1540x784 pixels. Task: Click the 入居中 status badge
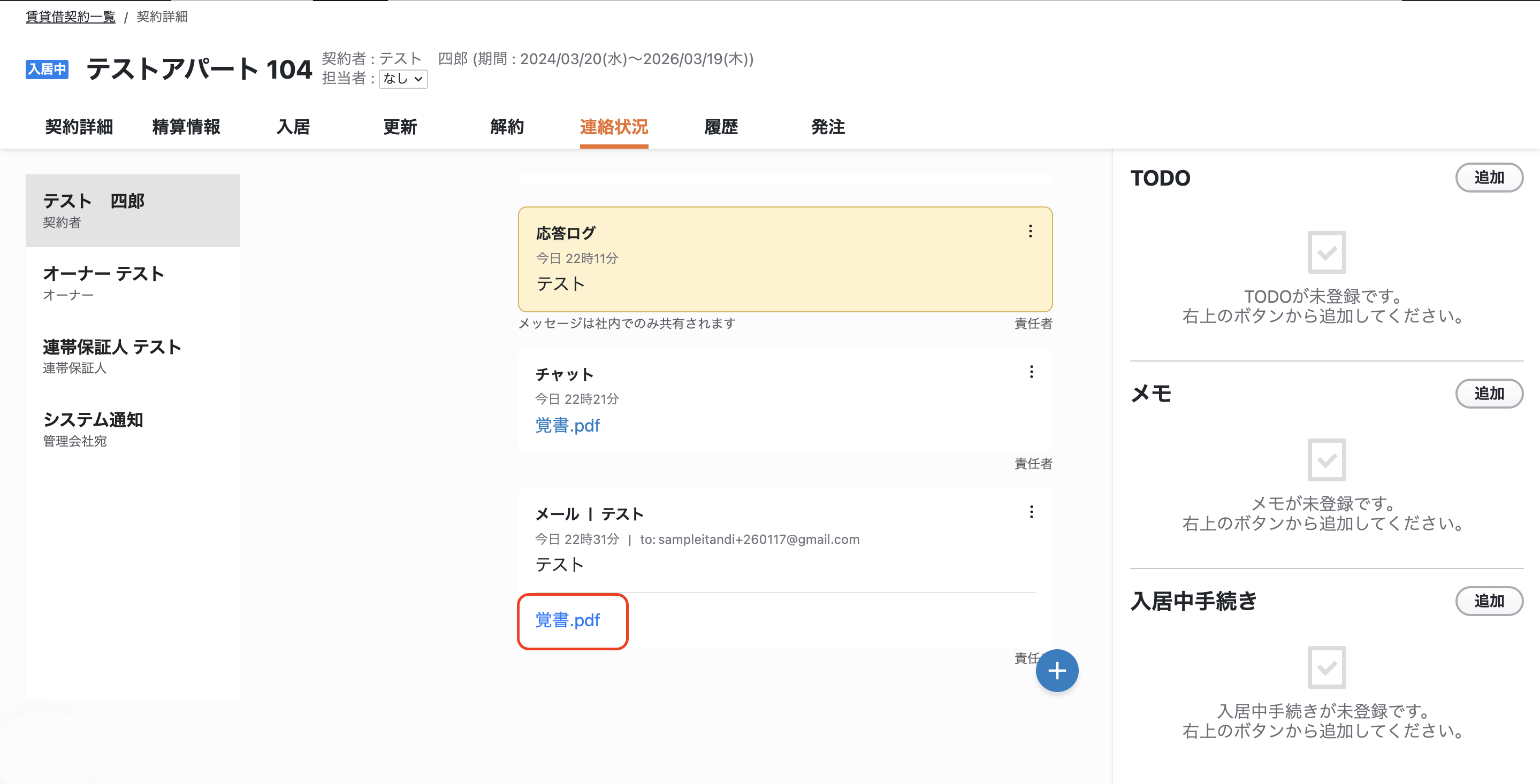47,70
